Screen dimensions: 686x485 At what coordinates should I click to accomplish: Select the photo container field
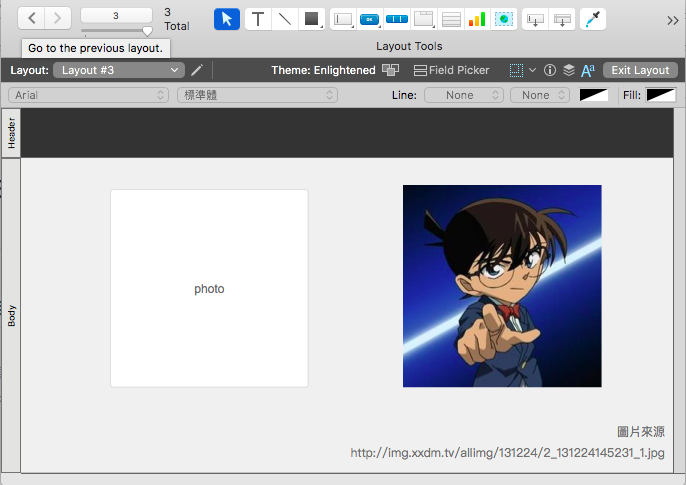[209, 288]
